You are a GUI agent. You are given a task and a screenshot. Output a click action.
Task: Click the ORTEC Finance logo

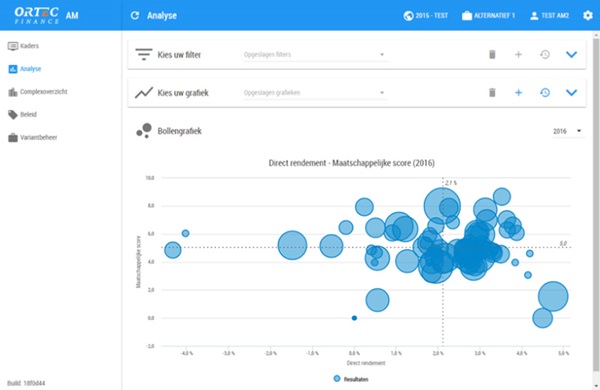[37, 15]
